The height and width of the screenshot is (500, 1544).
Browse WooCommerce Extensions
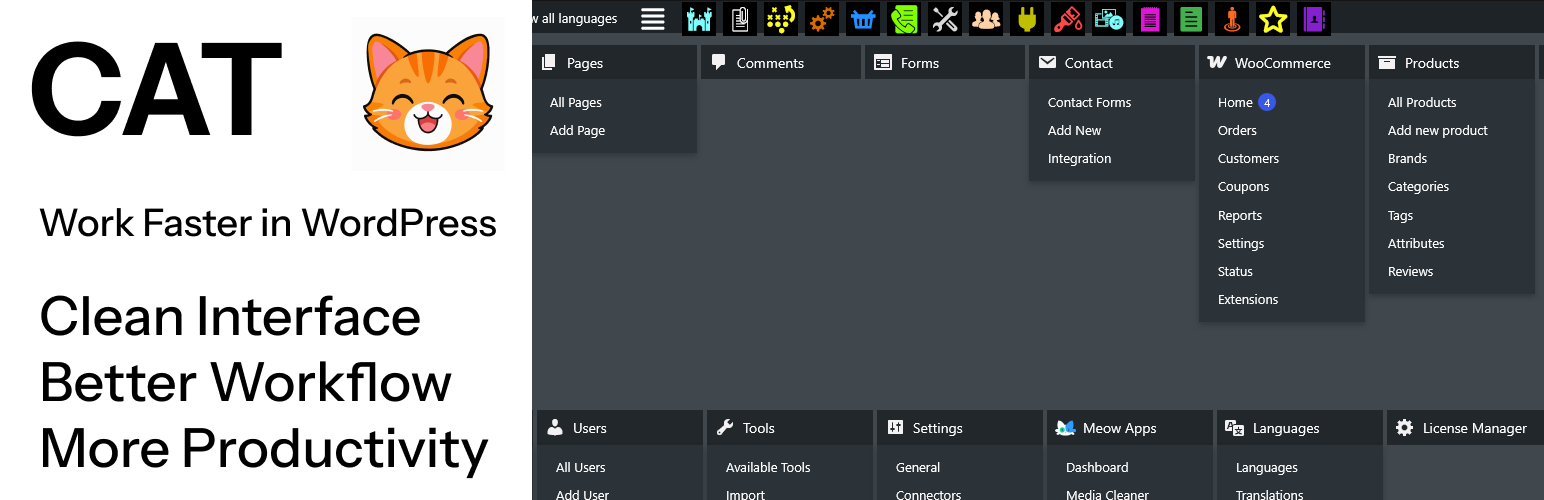(x=1248, y=299)
